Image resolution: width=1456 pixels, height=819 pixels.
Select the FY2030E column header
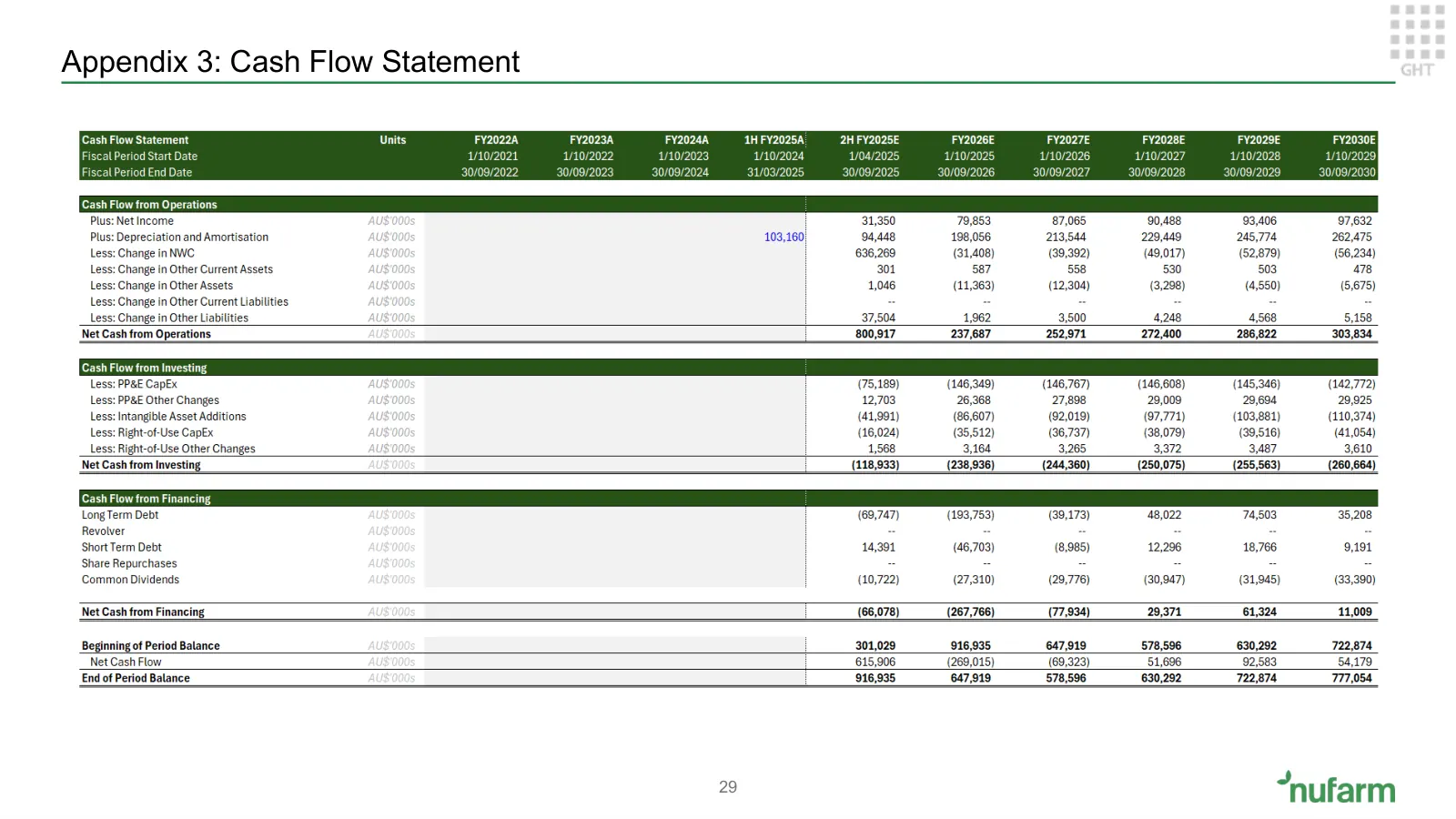click(1354, 140)
